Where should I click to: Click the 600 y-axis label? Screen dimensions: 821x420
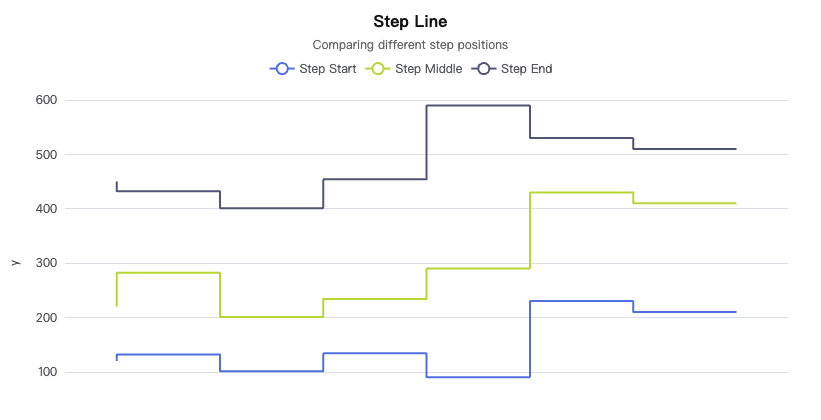47,100
